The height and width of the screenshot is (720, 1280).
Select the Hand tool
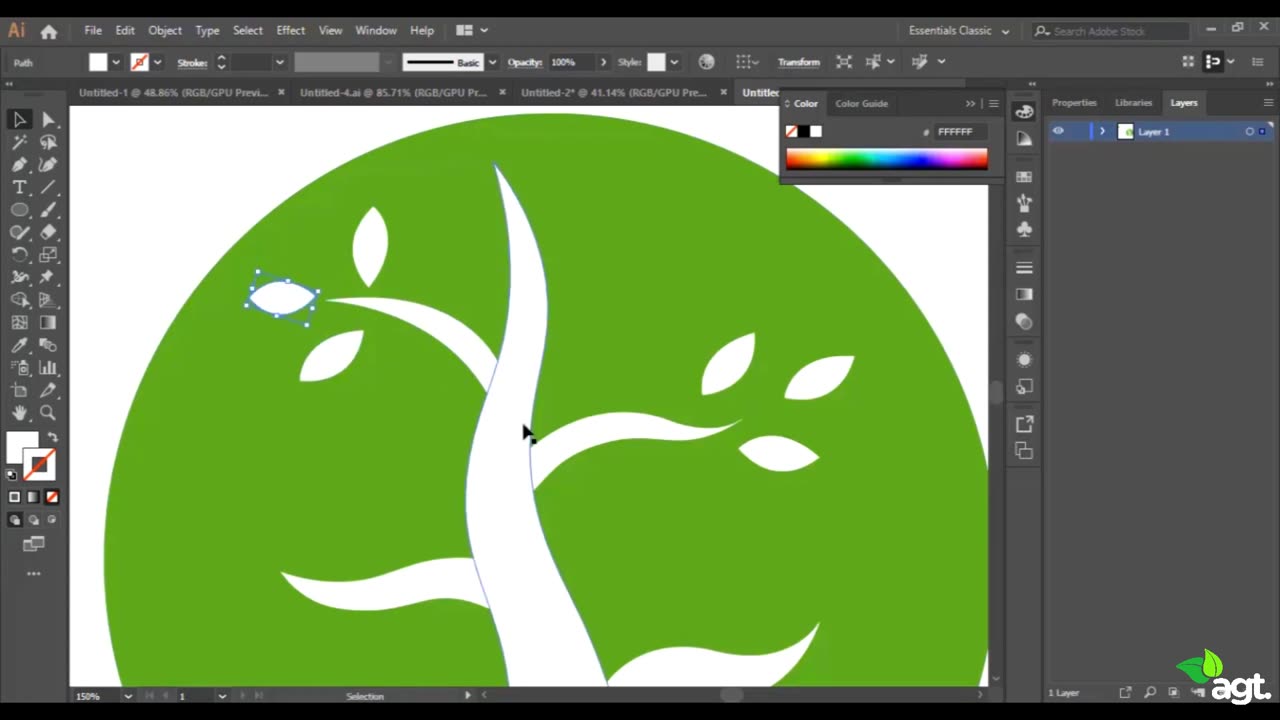click(19, 412)
